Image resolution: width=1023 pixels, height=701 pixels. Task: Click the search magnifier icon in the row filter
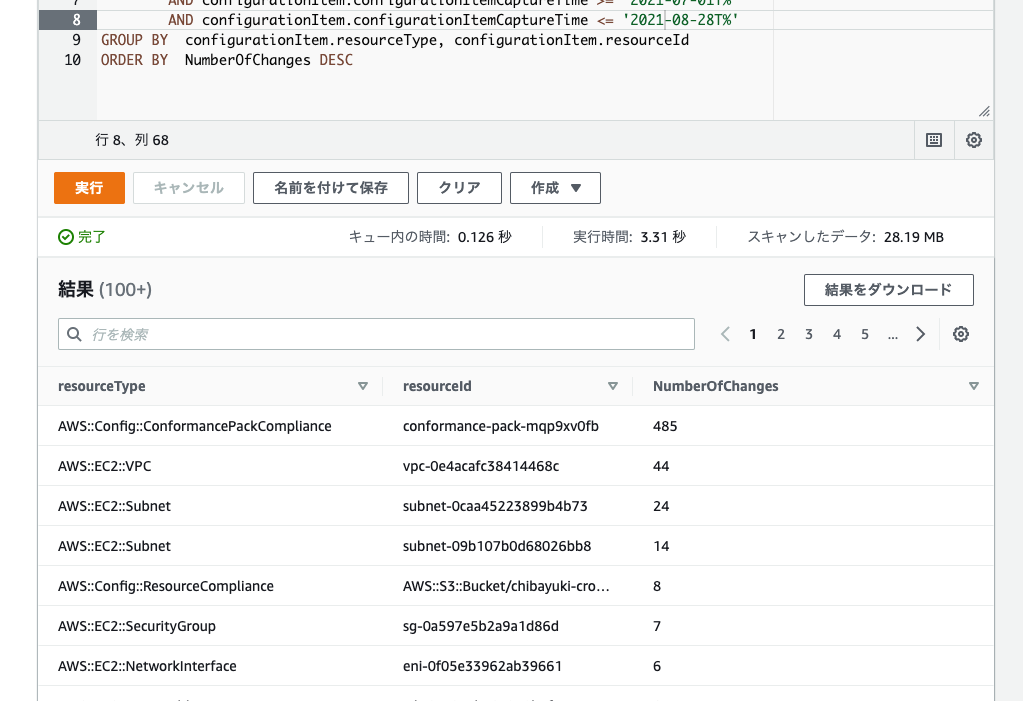click(x=74, y=334)
